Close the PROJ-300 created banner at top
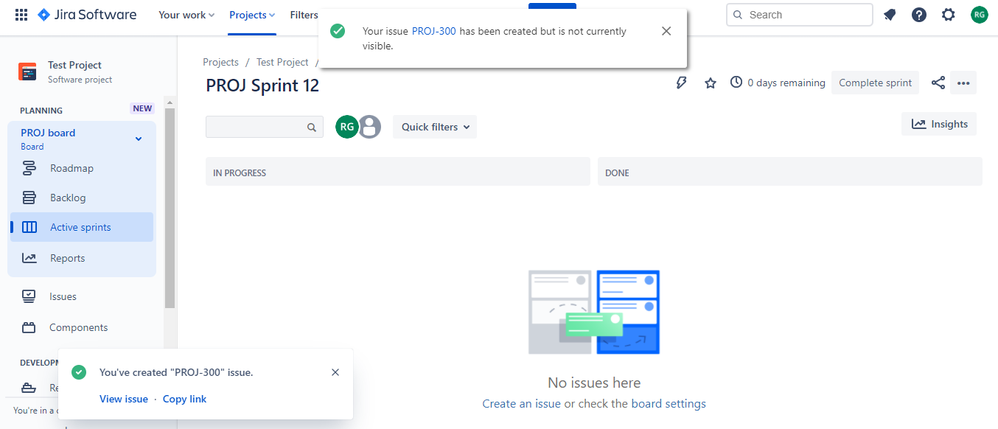The height and width of the screenshot is (429, 998). coord(666,31)
